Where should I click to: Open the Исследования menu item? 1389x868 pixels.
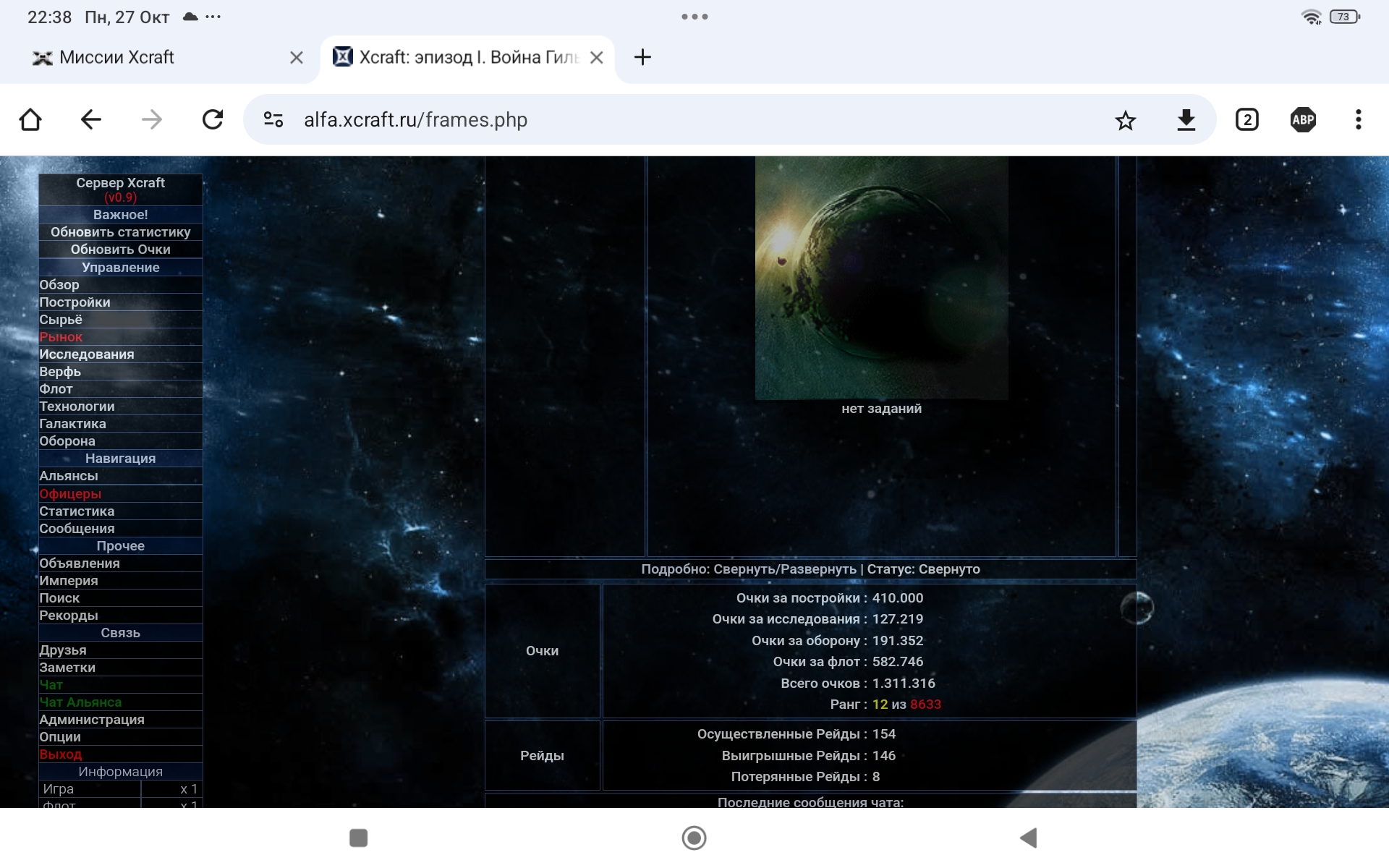click(x=86, y=354)
